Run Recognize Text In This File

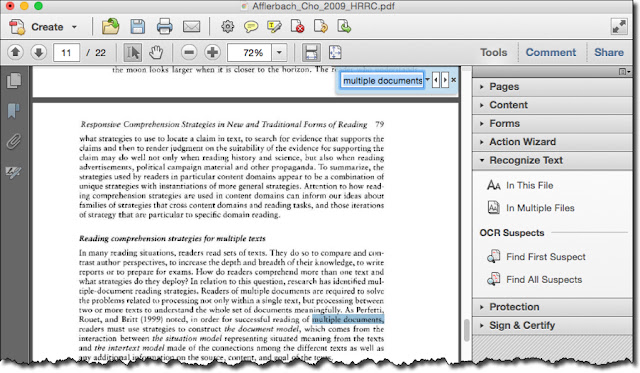520,185
